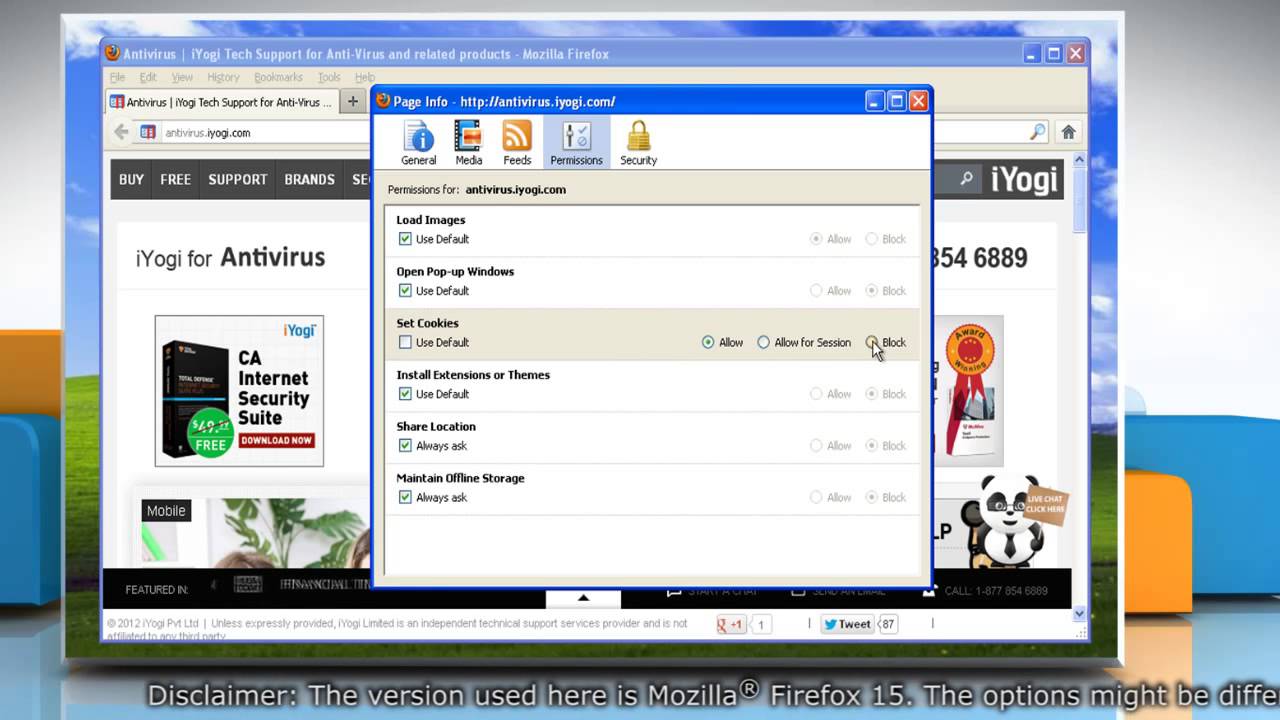1280x720 pixels.
Task: Click the website search magnifier icon
Action: click(966, 179)
